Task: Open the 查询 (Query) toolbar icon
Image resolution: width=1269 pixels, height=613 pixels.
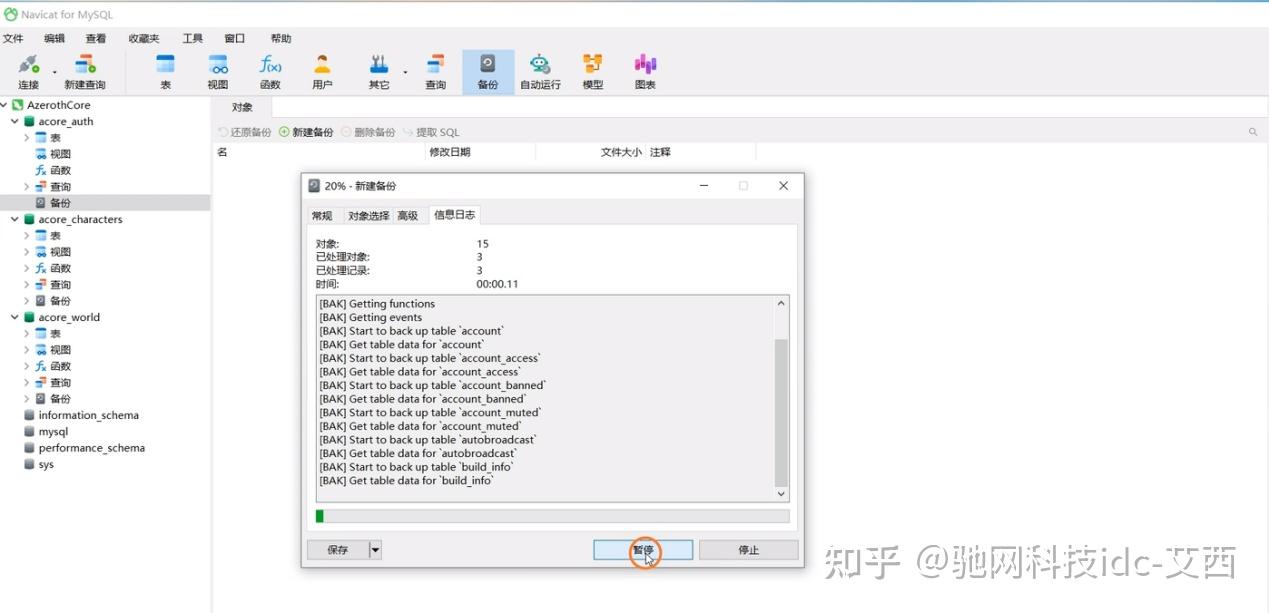Action: tap(435, 70)
